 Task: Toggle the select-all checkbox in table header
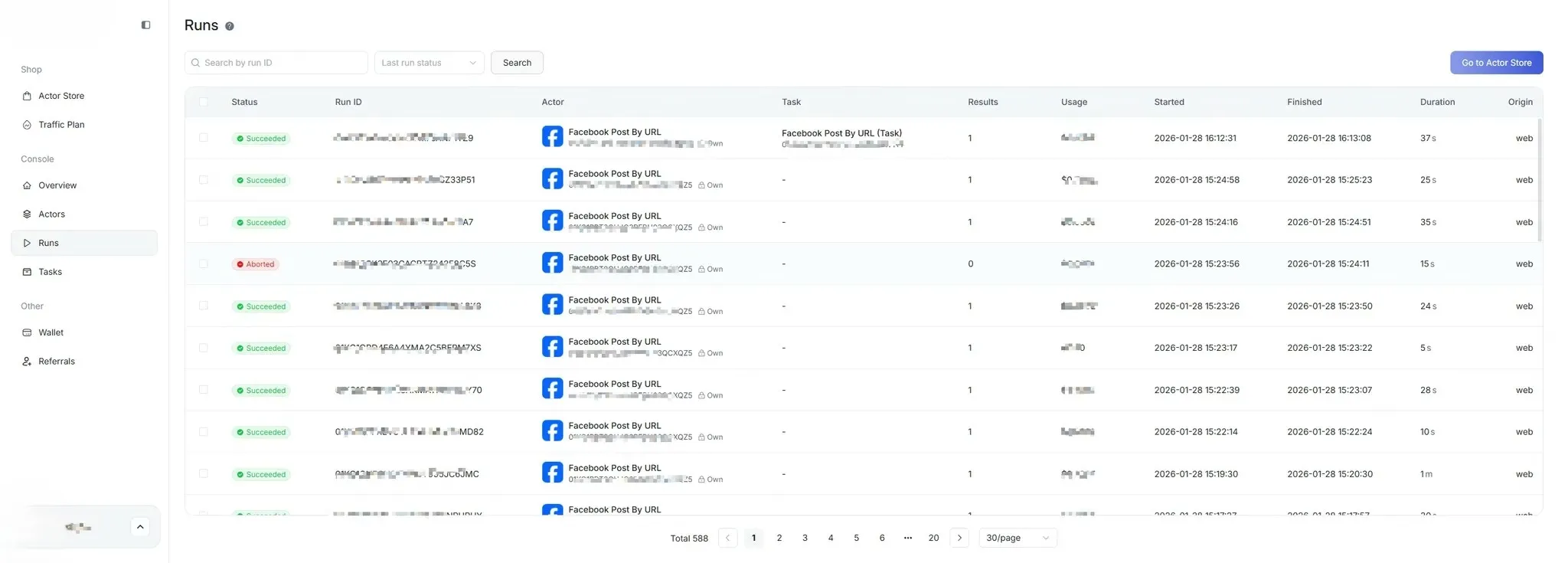[203, 102]
